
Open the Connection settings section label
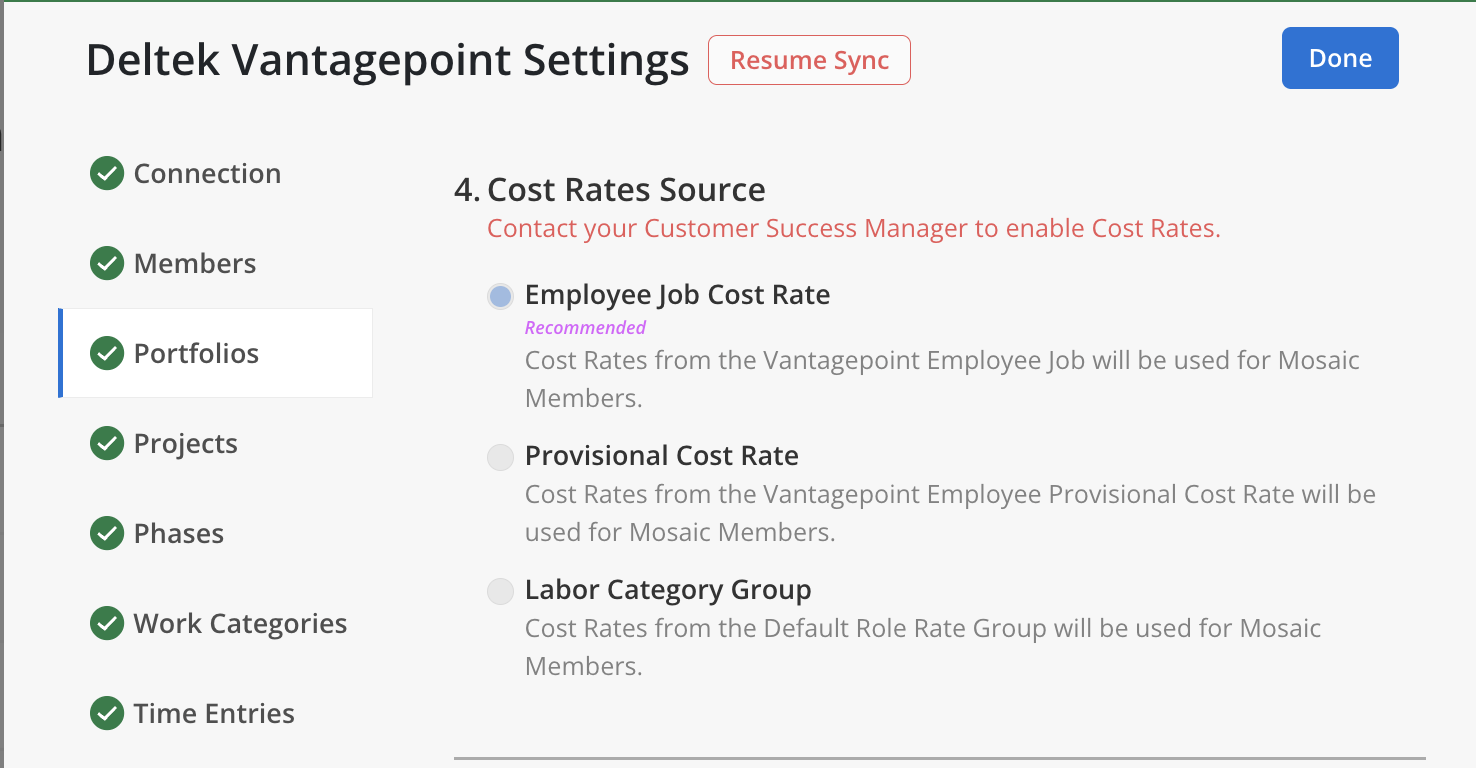tap(207, 173)
